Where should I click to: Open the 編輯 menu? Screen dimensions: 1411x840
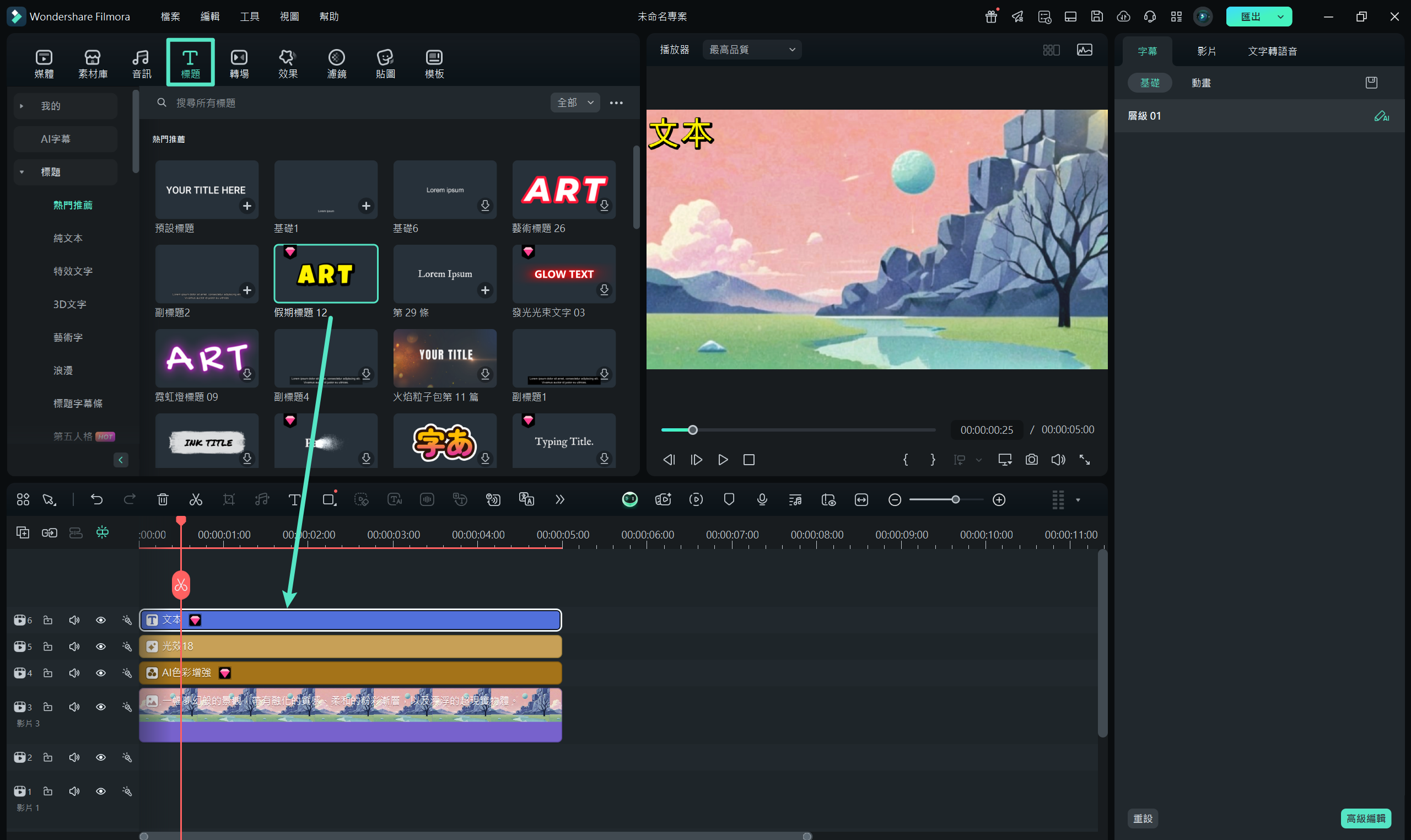(209, 17)
